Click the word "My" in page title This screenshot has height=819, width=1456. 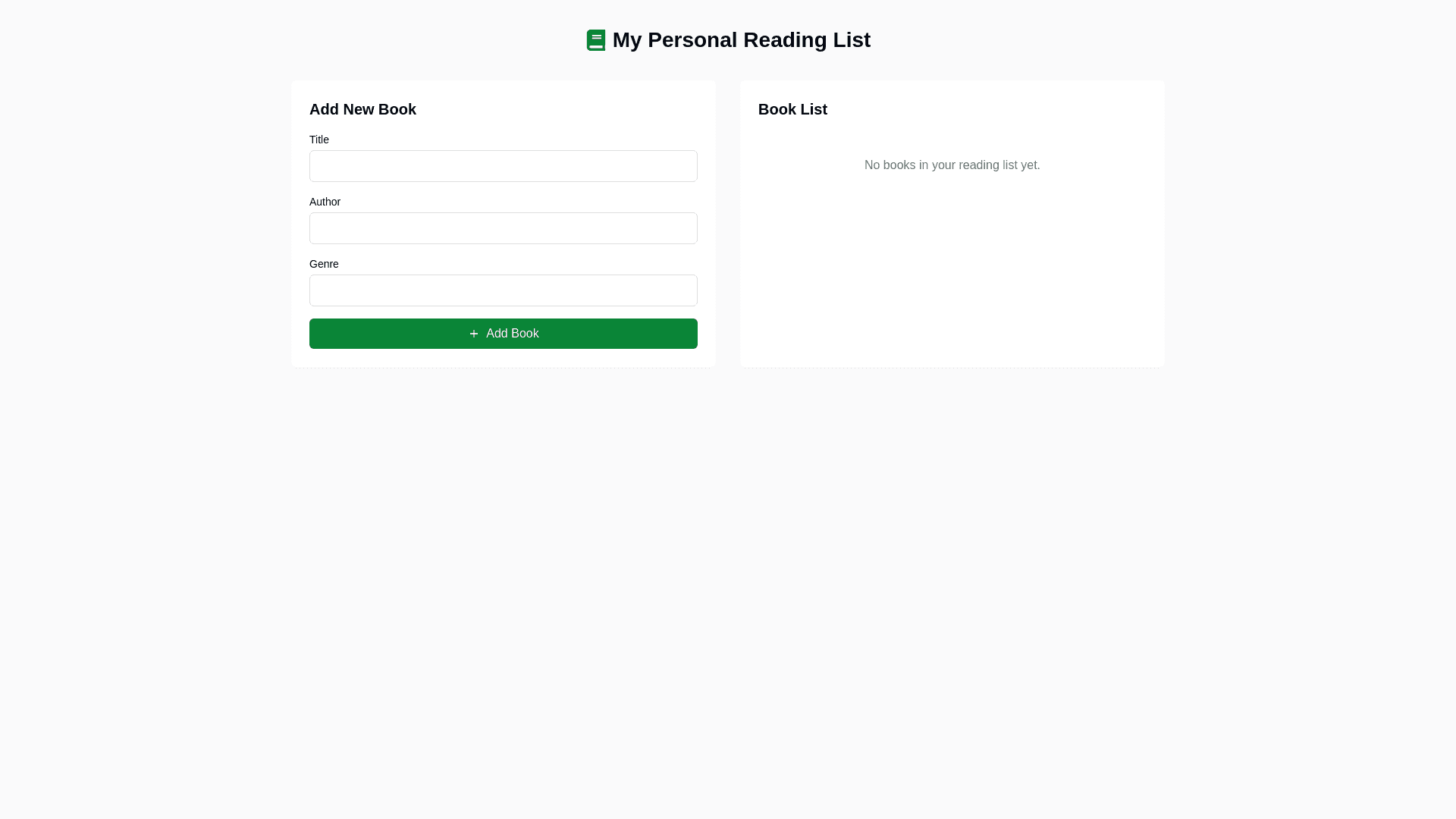point(627,40)
